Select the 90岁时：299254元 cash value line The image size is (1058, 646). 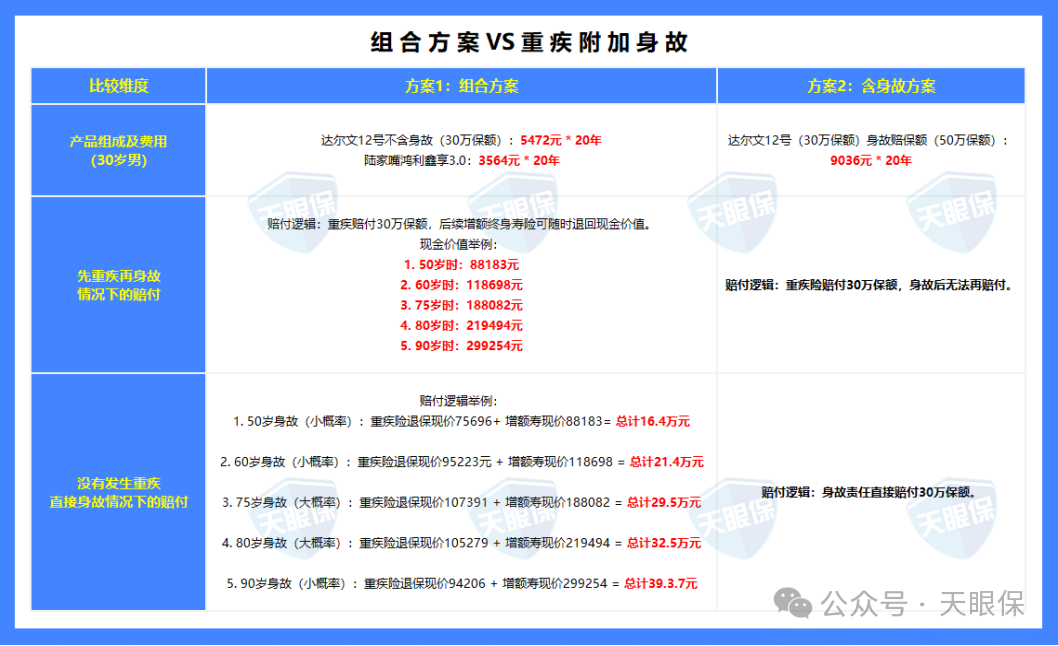pos(462,346)
